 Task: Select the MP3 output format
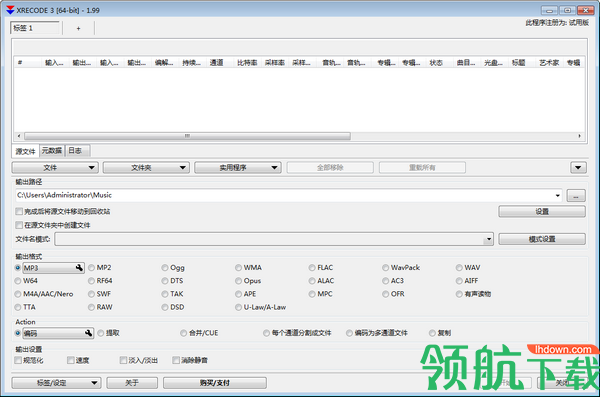click(x=18, y=268)
